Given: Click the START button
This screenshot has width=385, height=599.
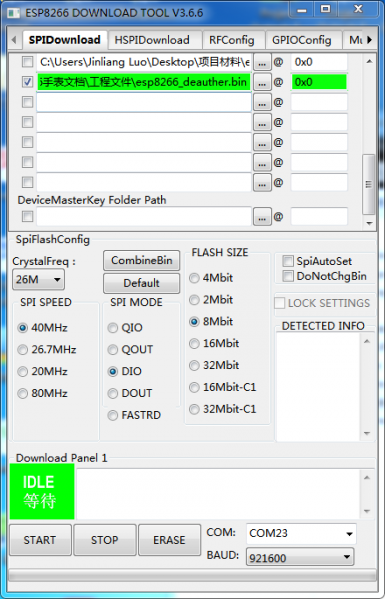Looking at the screenshot, I should point(40,540).
